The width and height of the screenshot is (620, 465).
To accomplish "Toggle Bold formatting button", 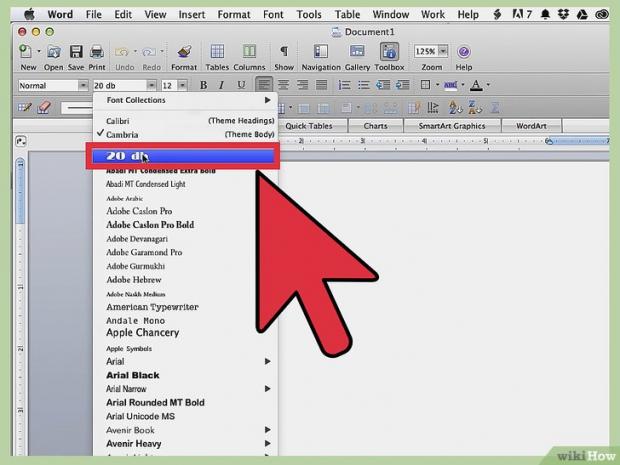I will 203,86.
